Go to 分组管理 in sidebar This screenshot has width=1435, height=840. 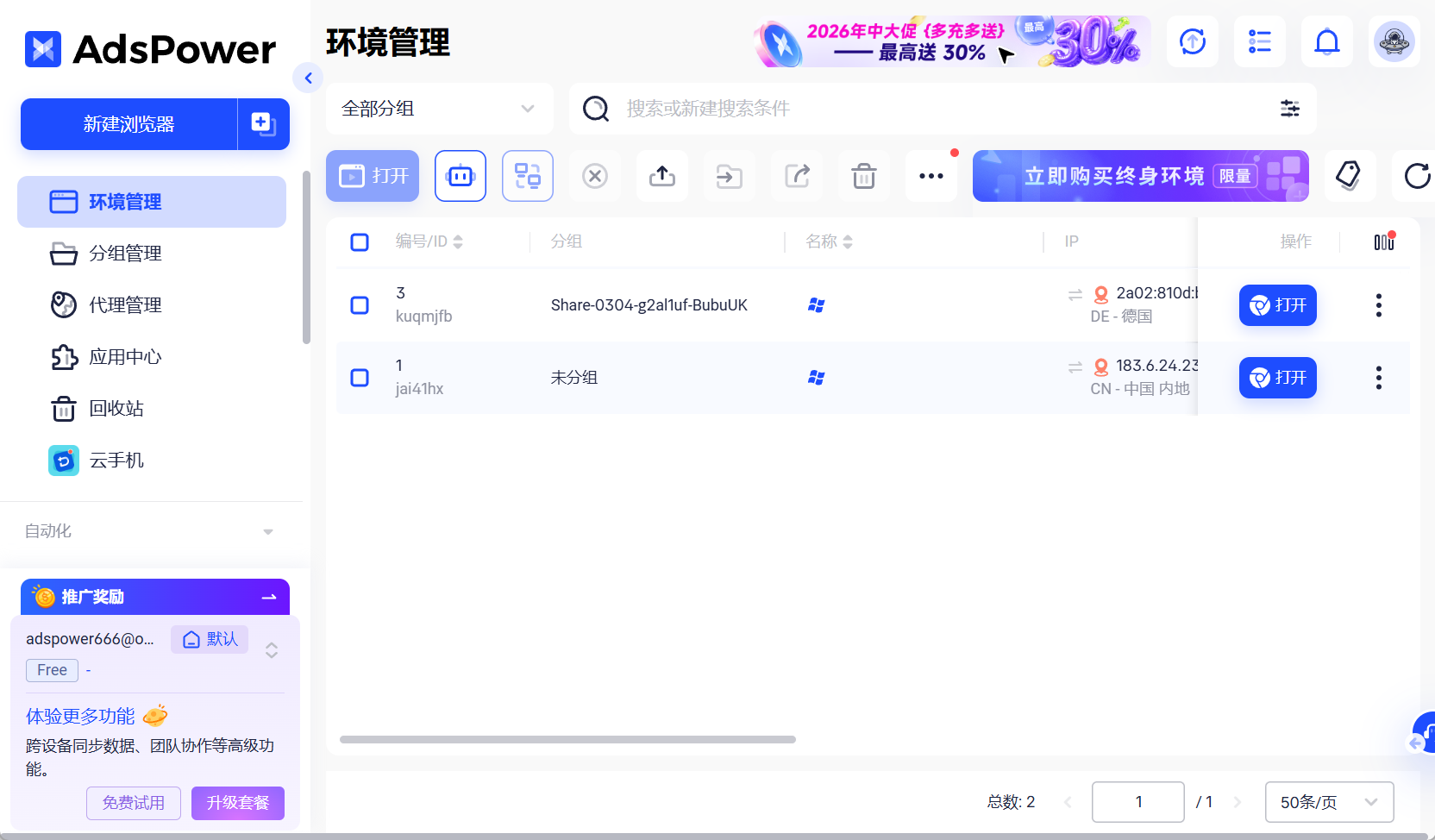point(152,254)
